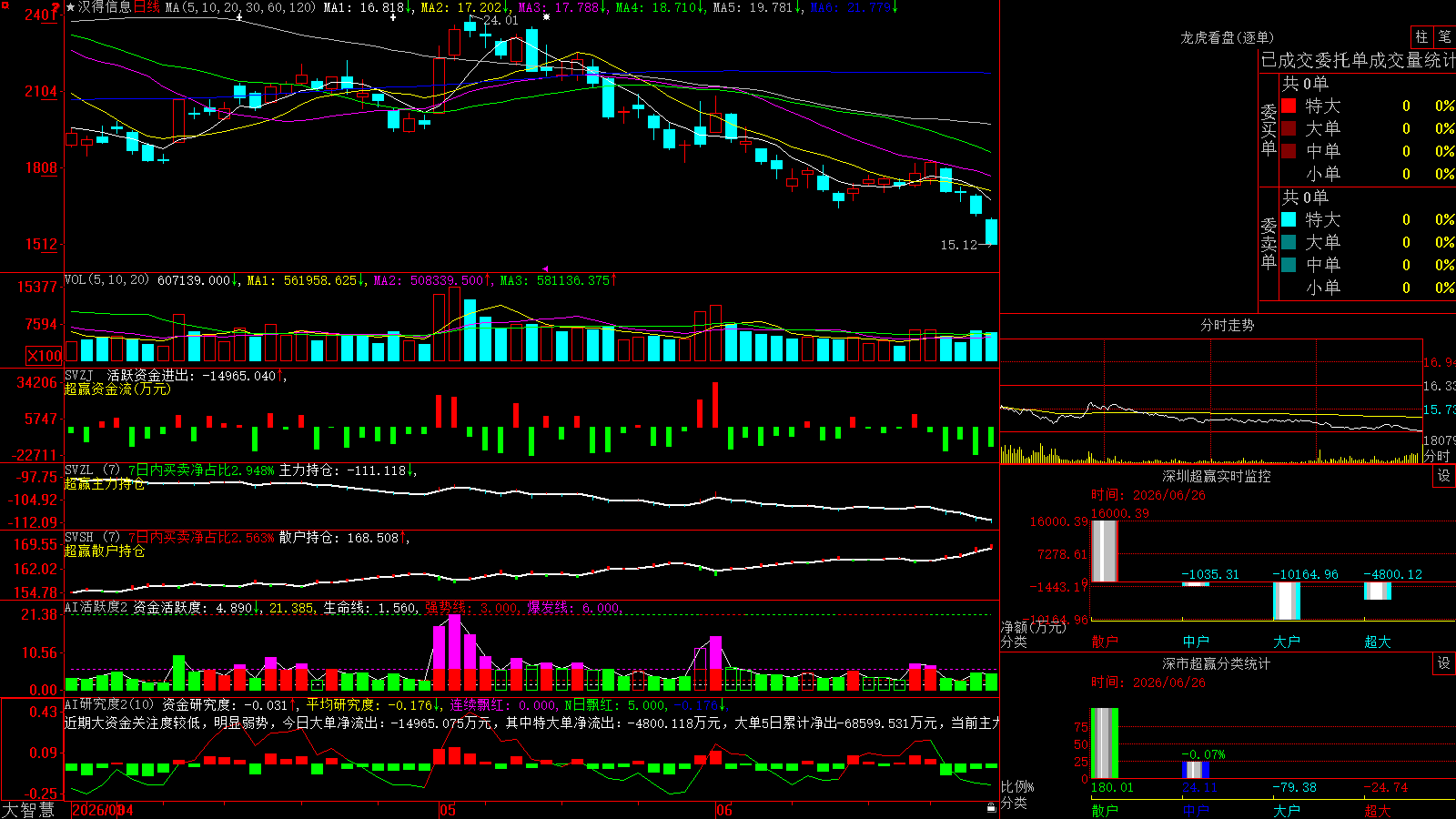
Task: Click the stock name 汉得信息
Action: pos(105,7)
